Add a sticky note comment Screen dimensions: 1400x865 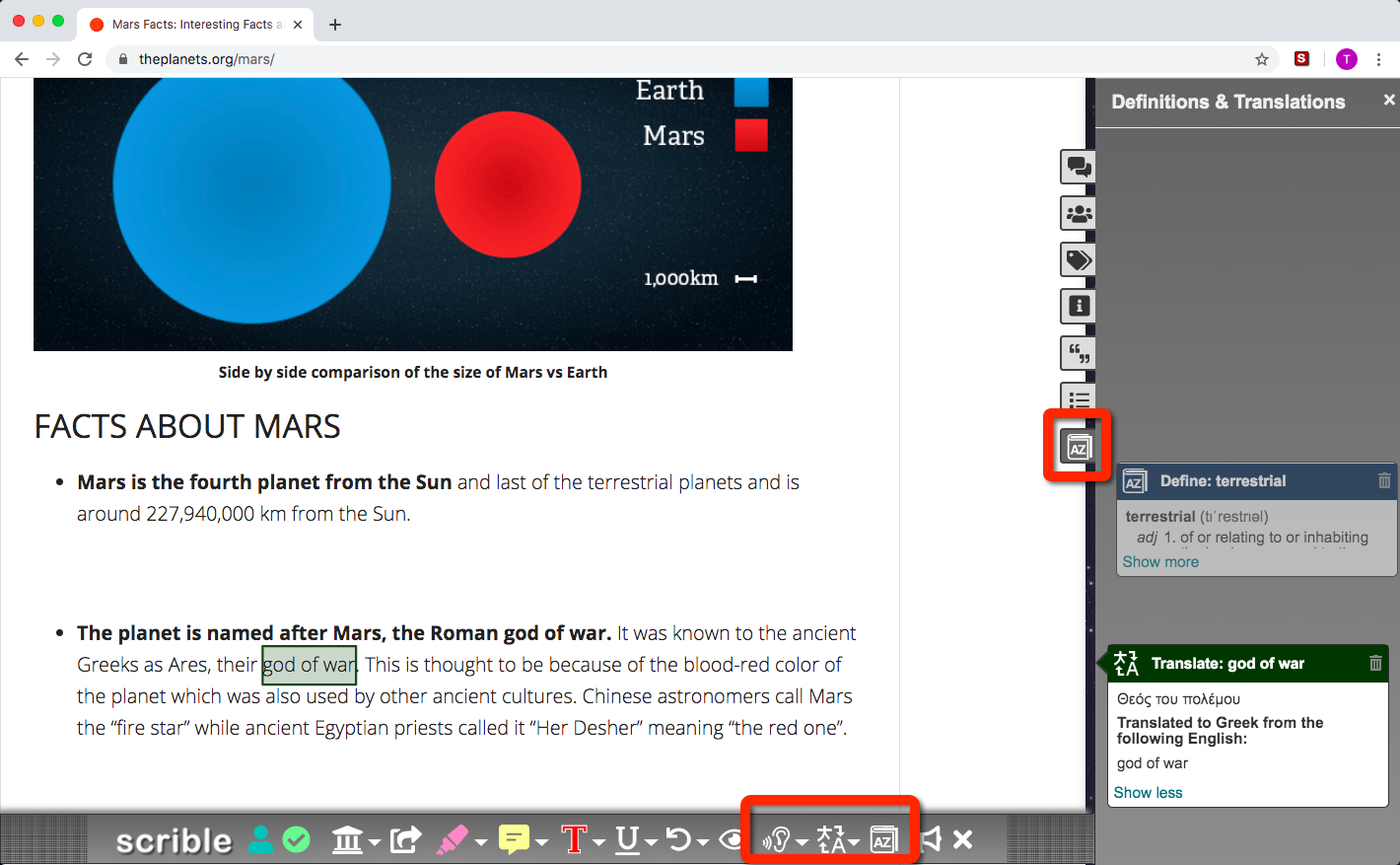tap(514, 839)
